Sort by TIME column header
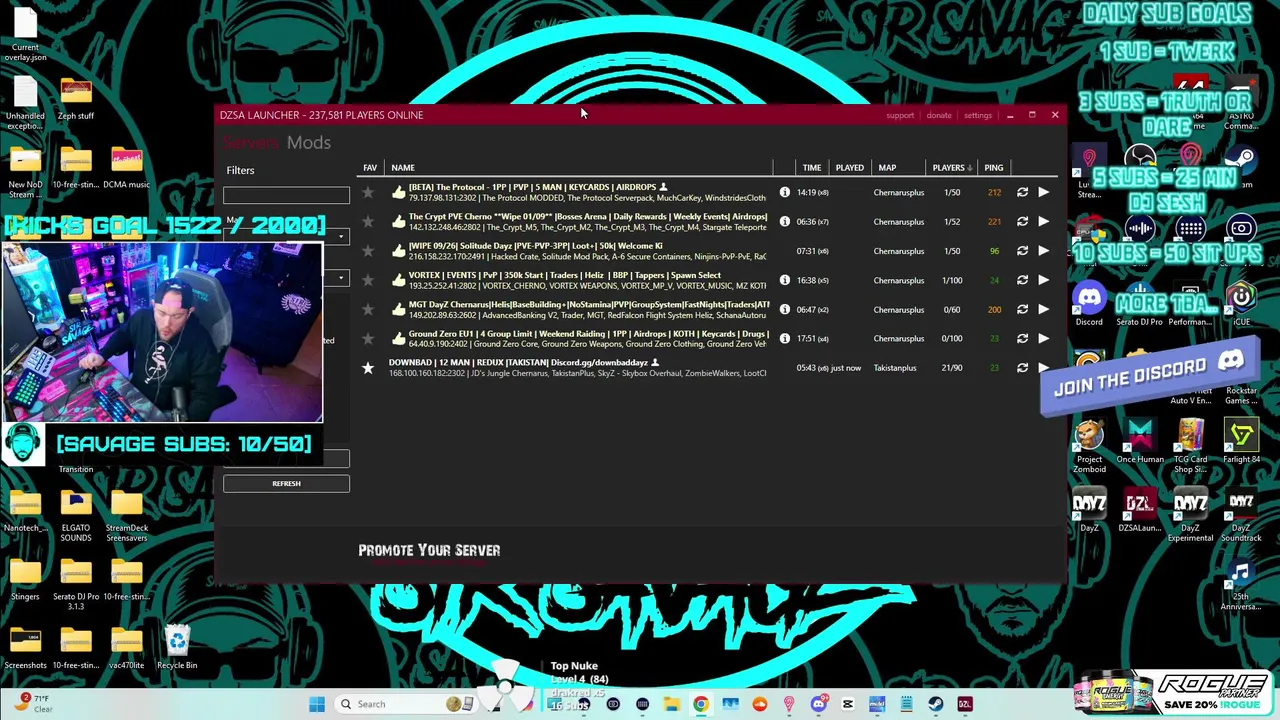1280x720 pixels. click(x=812, y=168)
